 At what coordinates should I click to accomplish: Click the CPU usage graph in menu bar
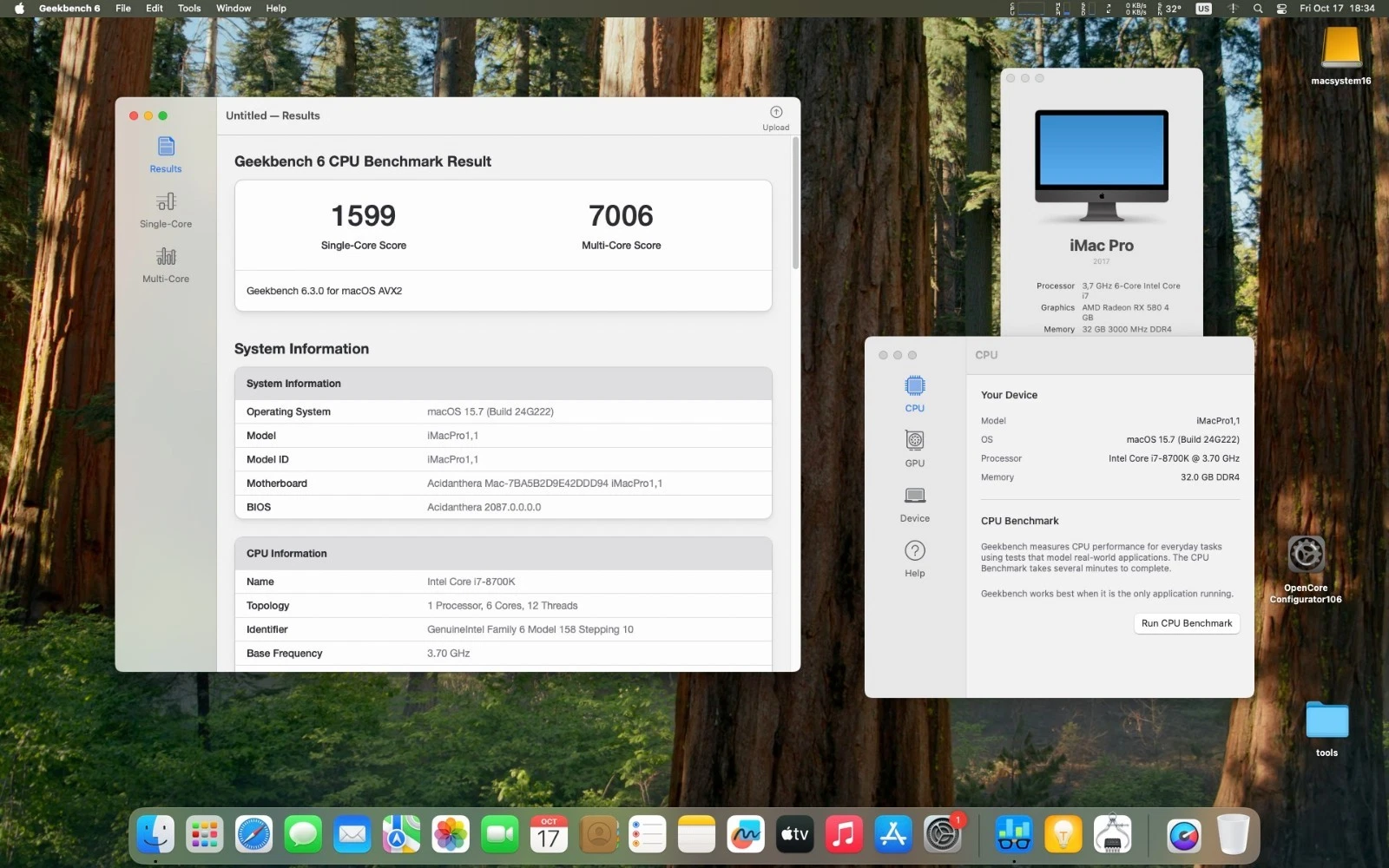pos(1028,8)
